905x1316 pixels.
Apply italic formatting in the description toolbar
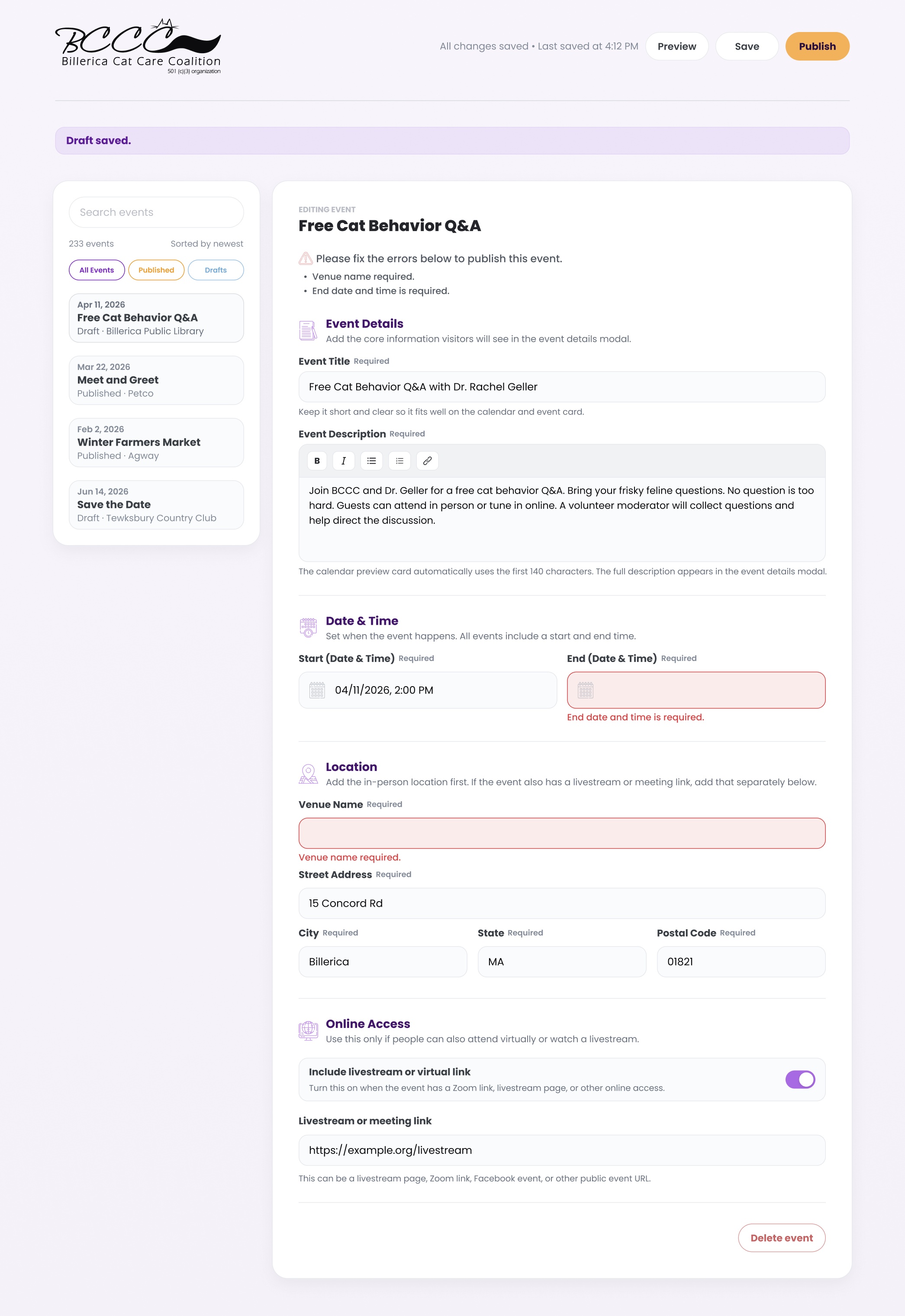click(x=344, y=461)
